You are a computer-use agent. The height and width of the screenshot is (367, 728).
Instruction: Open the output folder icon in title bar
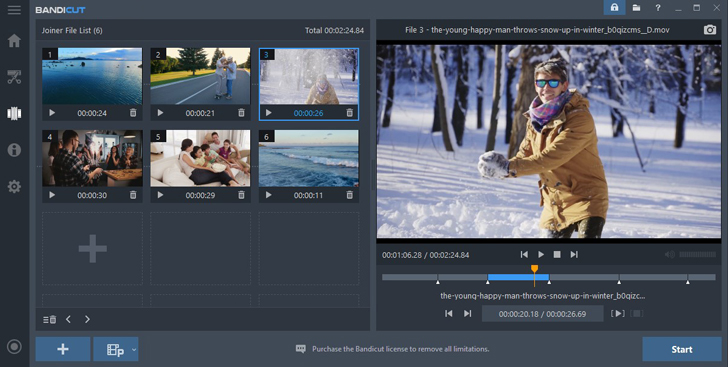(636, 8)
